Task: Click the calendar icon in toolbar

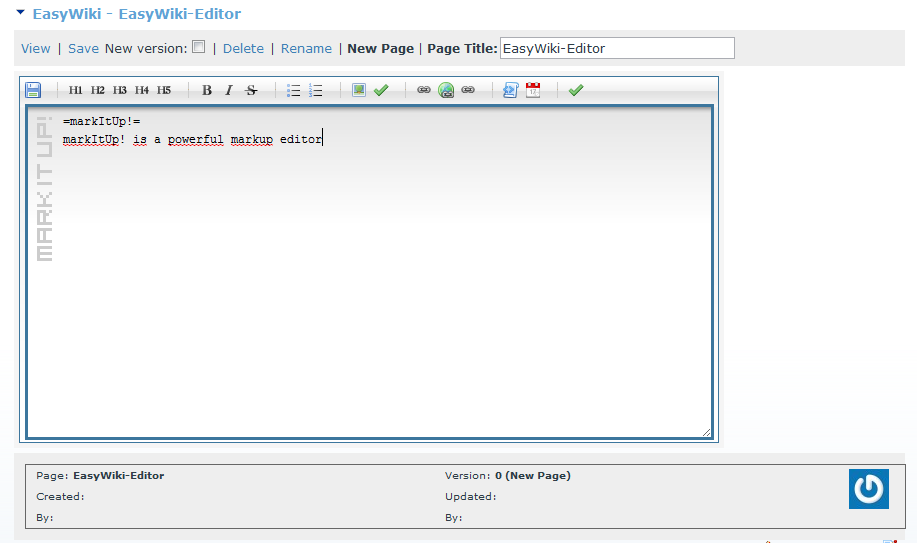Action: 533,90
